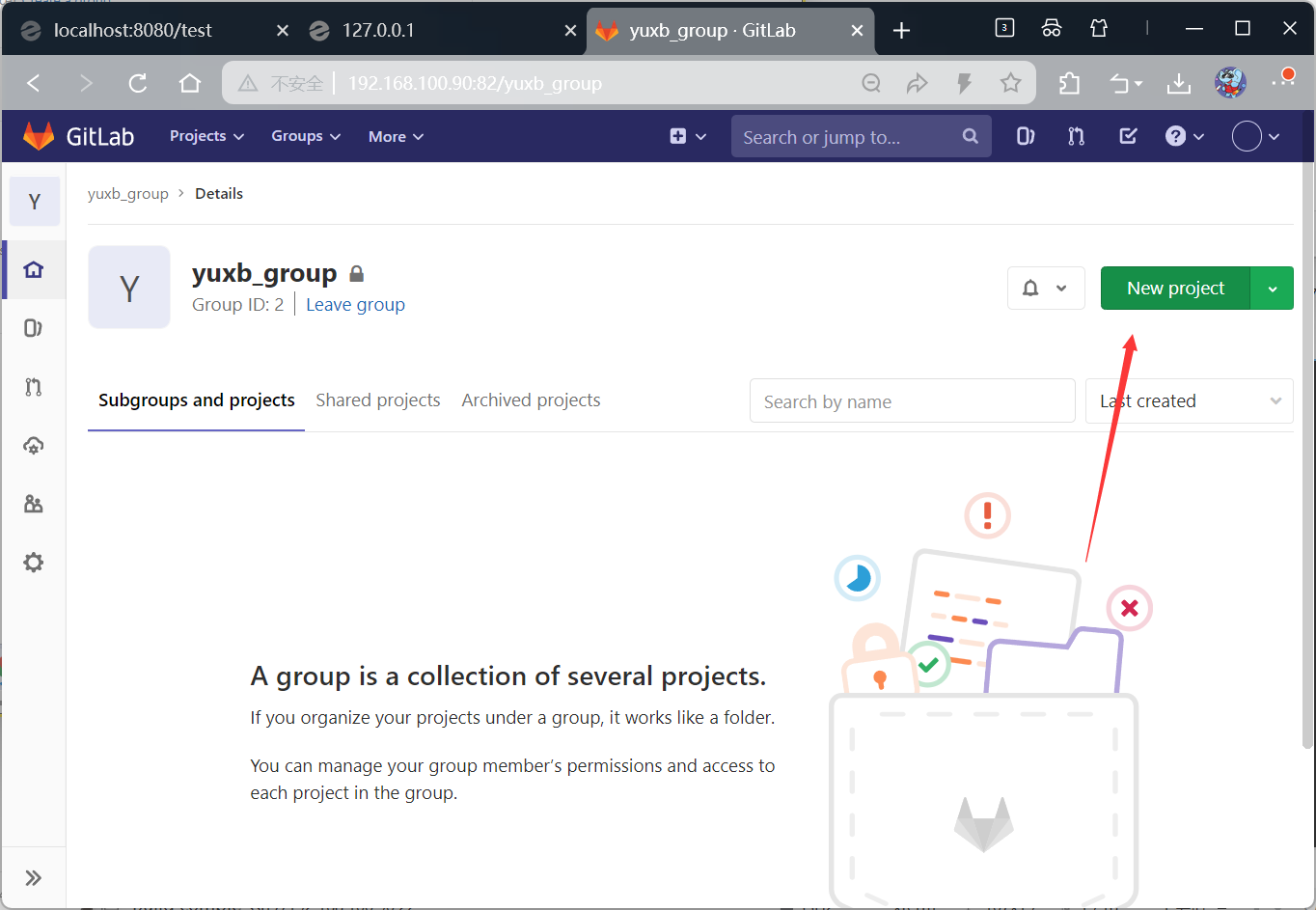
Task: Open group overview home icon in sidebar
Action: click(x=34, y=269)
